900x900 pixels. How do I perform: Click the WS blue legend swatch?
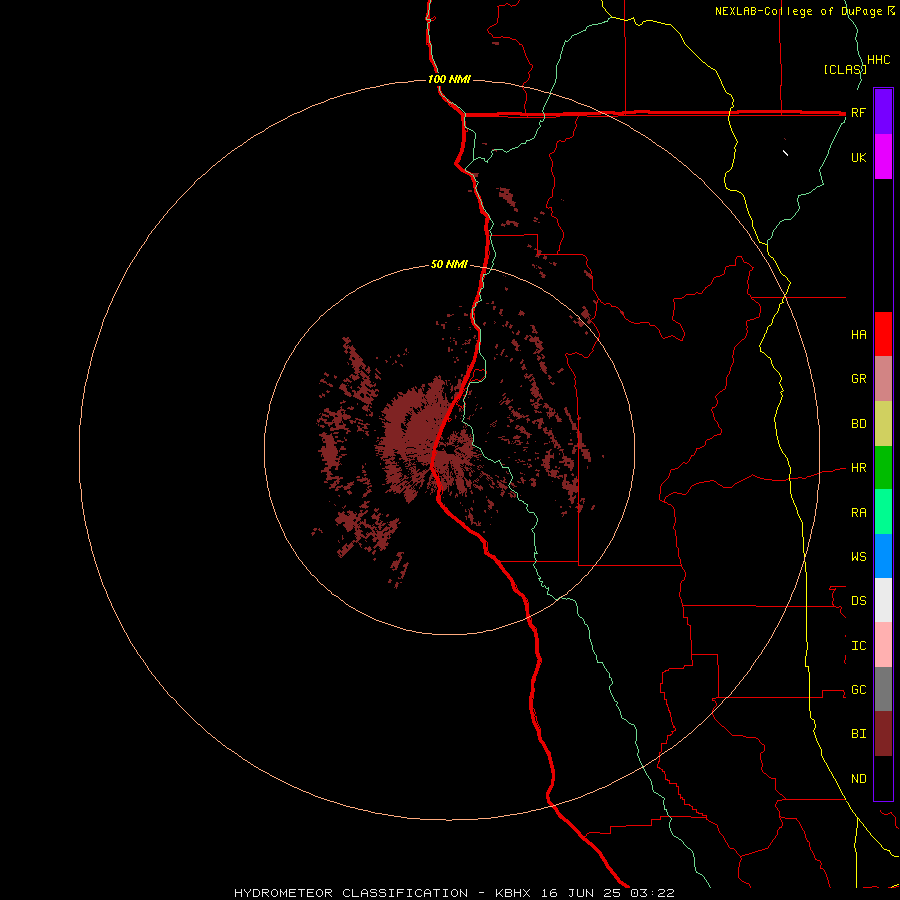point(883,556)
